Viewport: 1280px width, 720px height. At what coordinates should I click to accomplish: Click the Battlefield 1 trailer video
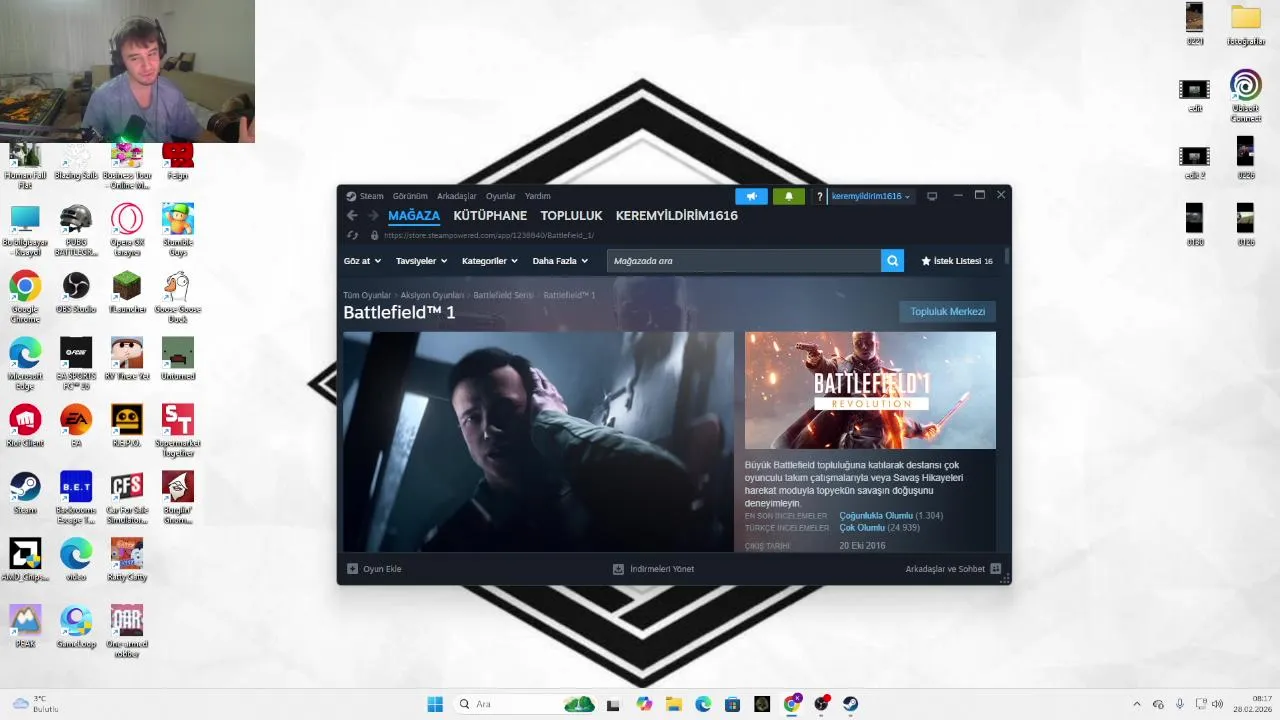[x=538, y=441]
